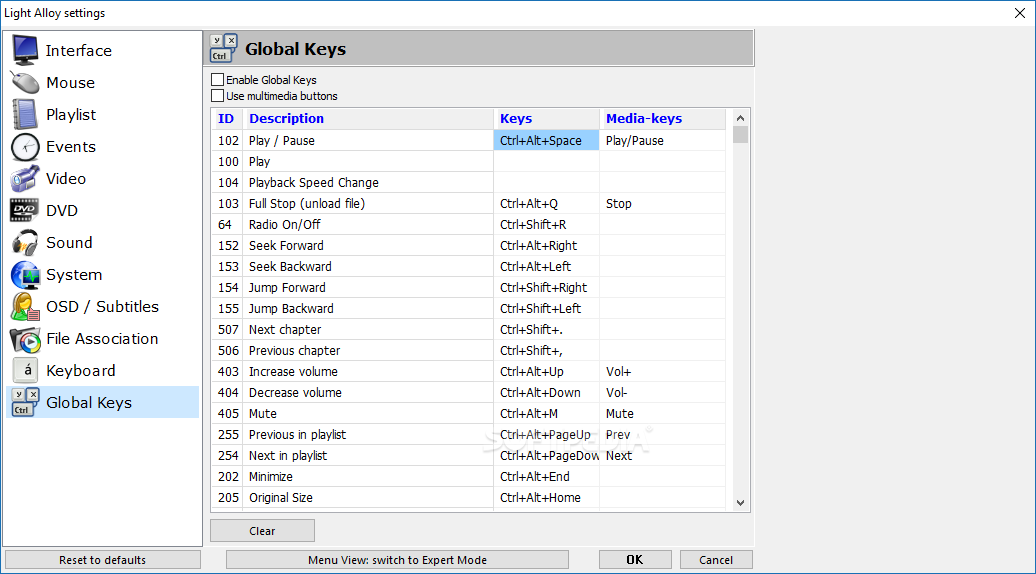The image size is (1036, 574).
Task: Click the File Association icon
Action: pos(25,339)
